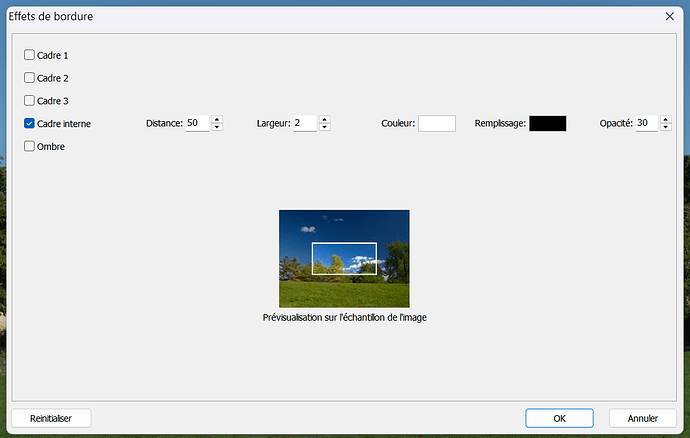Viewport: 690px width, 438px height.
Task: Enable the Cadre 2 checkbox
Action: click(29, 78)
